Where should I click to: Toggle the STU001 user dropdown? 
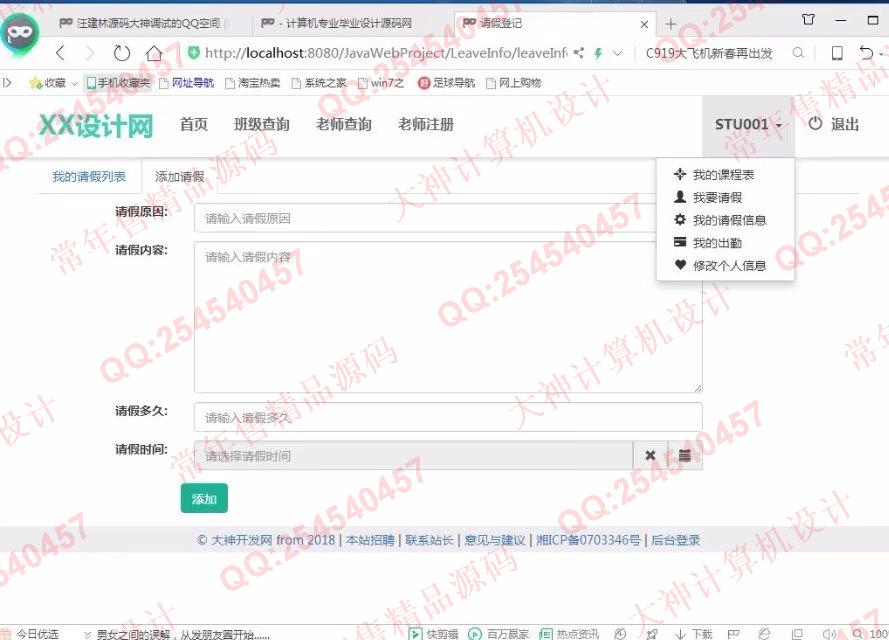pyautogui.click(x=748, y=125)
